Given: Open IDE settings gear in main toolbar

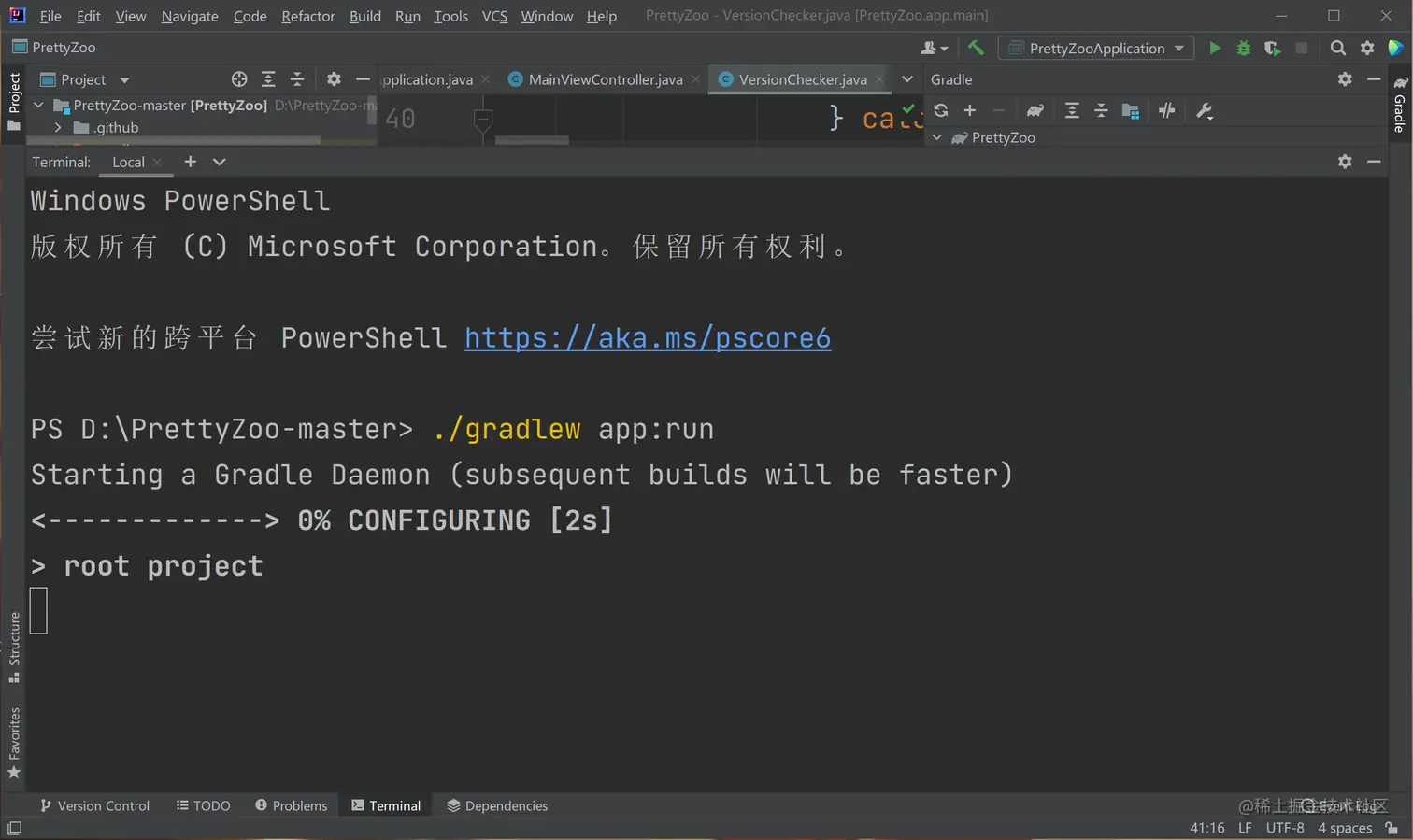Looking at the screenshot, I should tap(1367, 48).
